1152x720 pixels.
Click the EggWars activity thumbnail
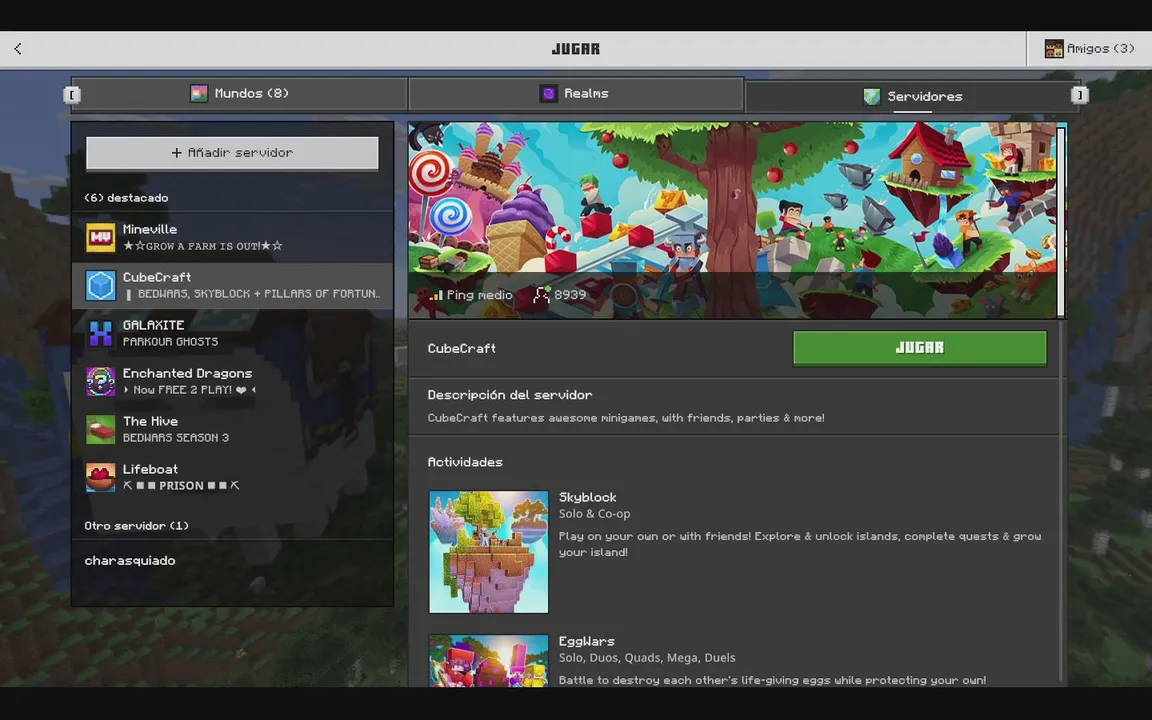coord(489,660)
